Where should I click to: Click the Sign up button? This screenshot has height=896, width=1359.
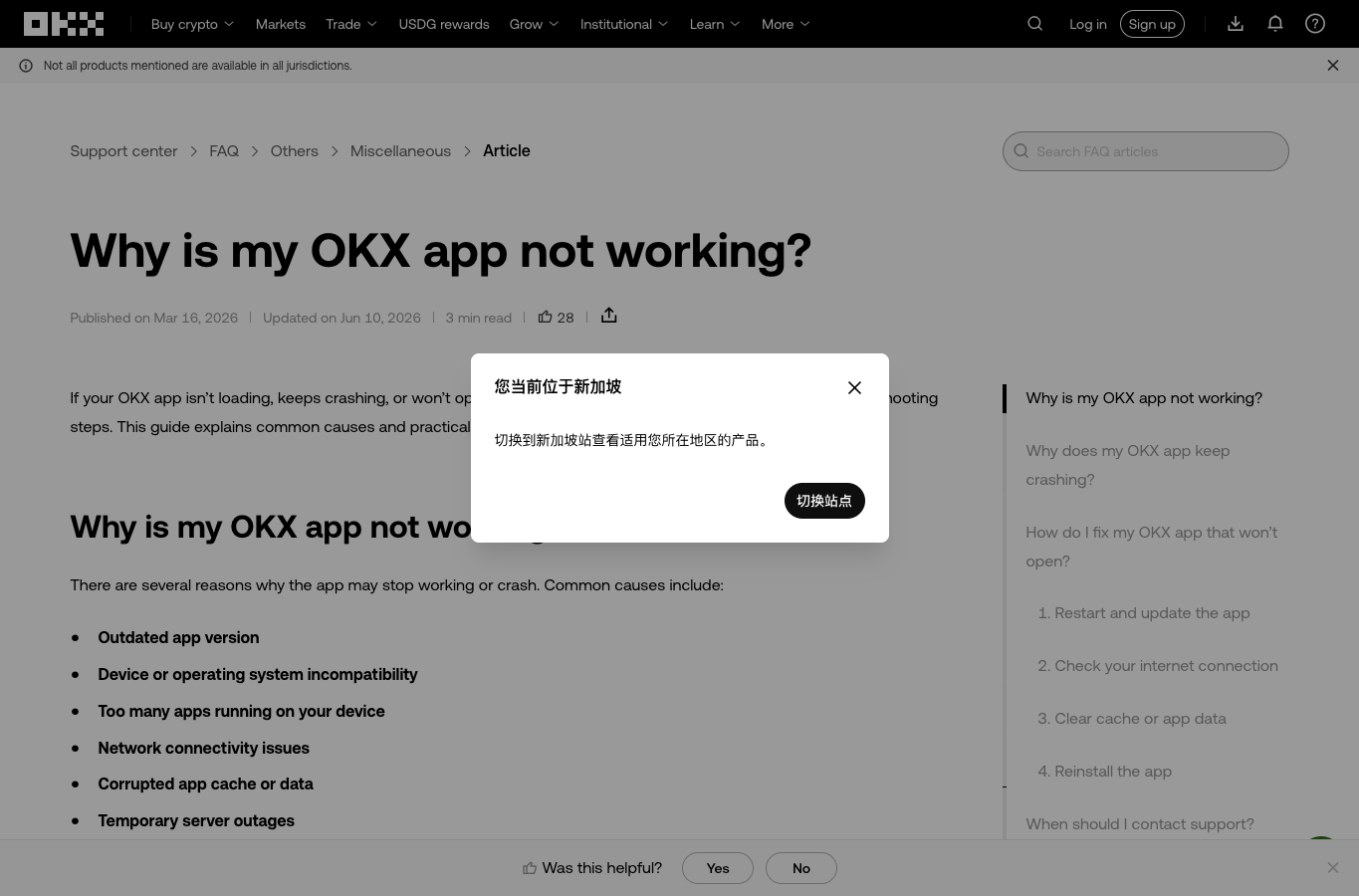(1152, 24)
